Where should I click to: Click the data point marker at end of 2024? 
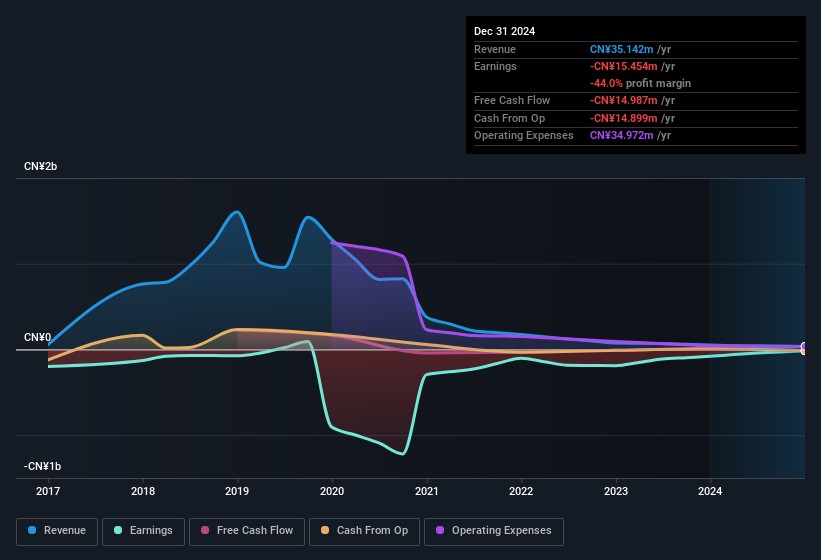pos(804,348)
